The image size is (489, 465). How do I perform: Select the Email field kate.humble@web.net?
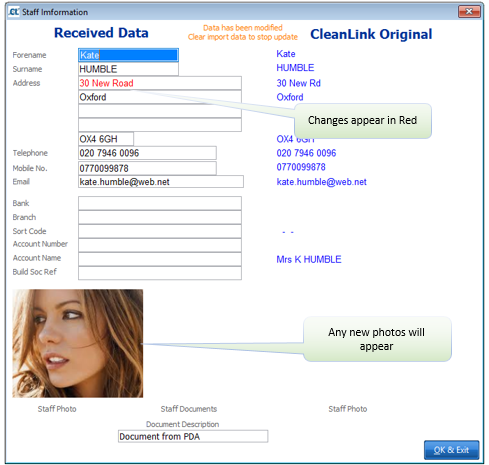coord(161,182)
